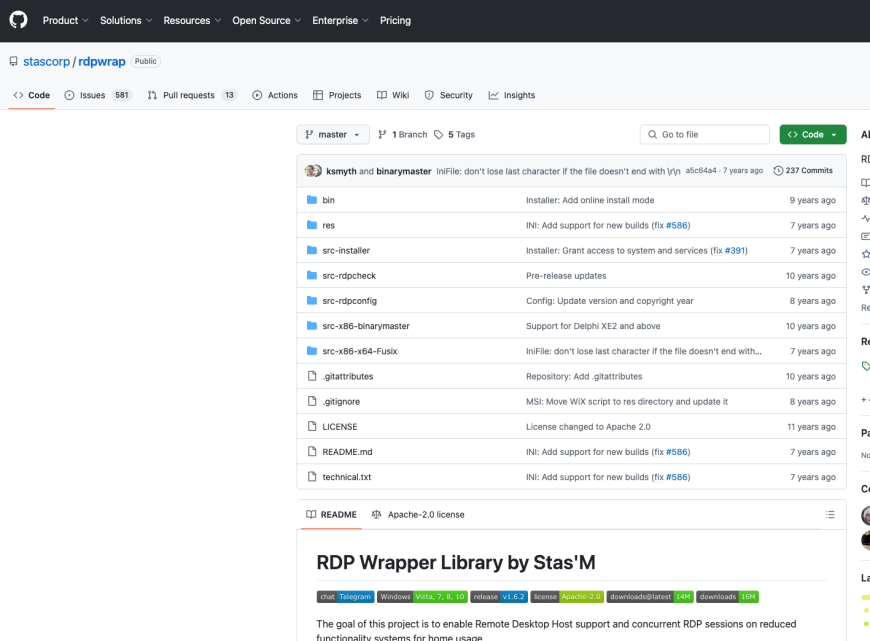
Task: Click the Apache-2.0 license scale icon
Action: click(x=375, y=514)
